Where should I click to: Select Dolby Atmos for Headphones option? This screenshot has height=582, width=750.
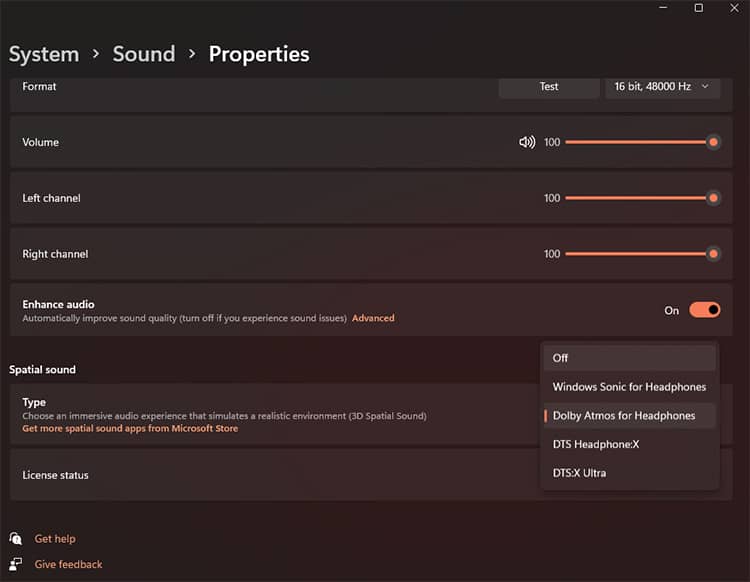click(x=629, y=416)
